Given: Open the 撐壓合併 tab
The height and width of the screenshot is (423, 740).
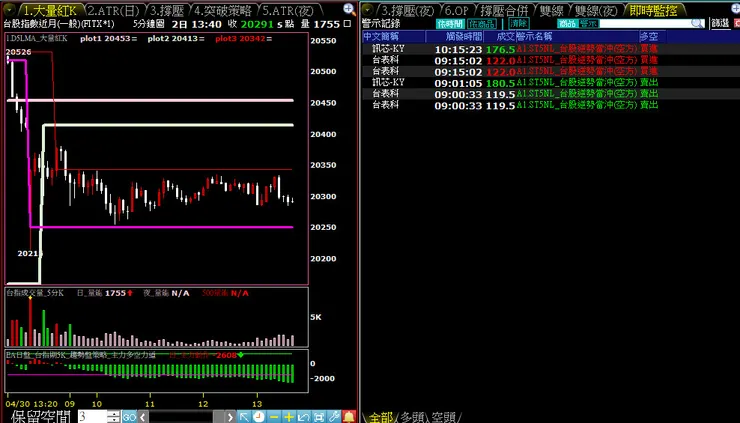Looking at the screenshot, I should (x=504, y=10).
